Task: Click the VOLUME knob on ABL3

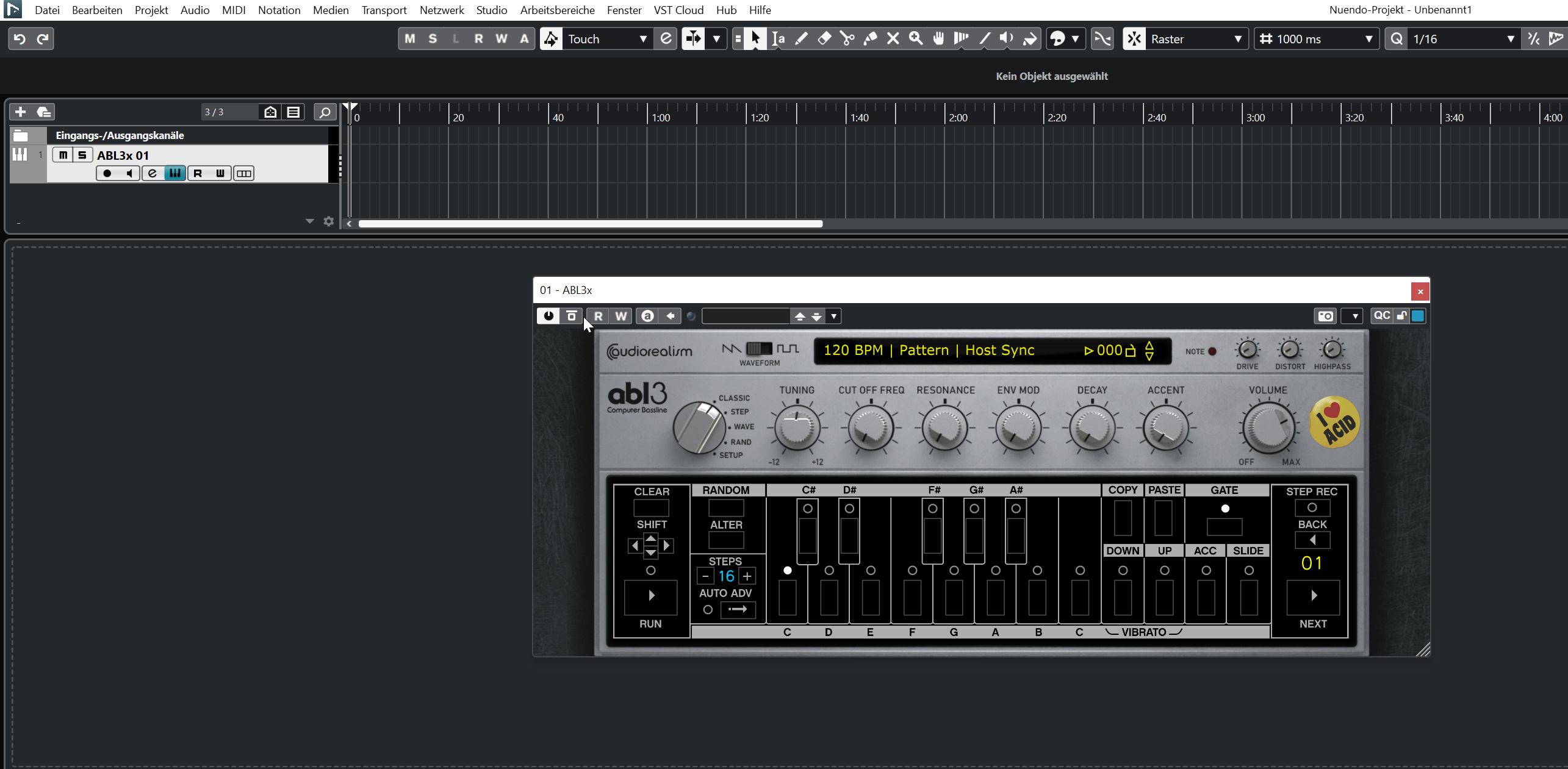Action: coord(1268,427)
